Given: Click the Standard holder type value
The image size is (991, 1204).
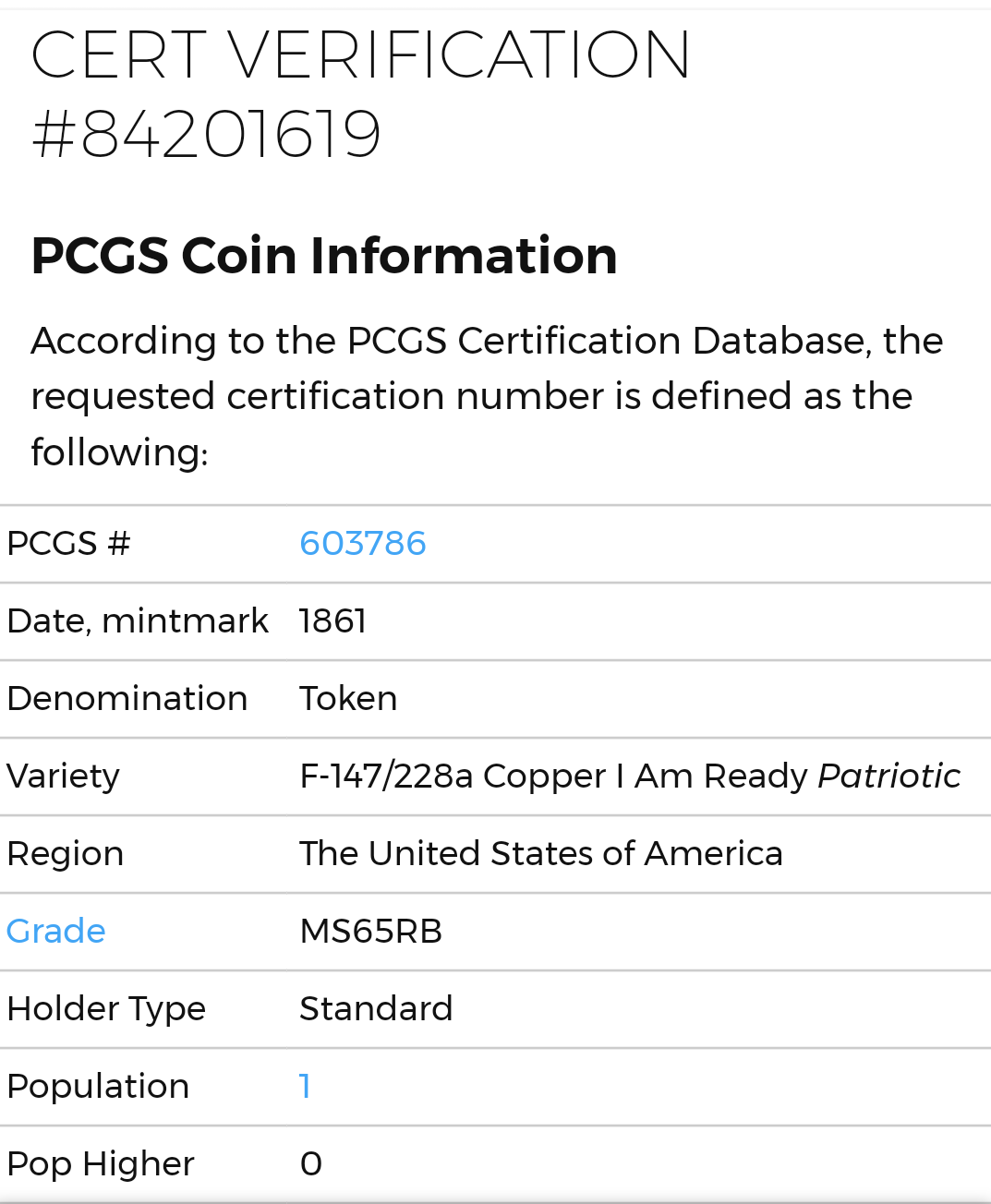Looking at the screenshot, I should click(376, 1009).
